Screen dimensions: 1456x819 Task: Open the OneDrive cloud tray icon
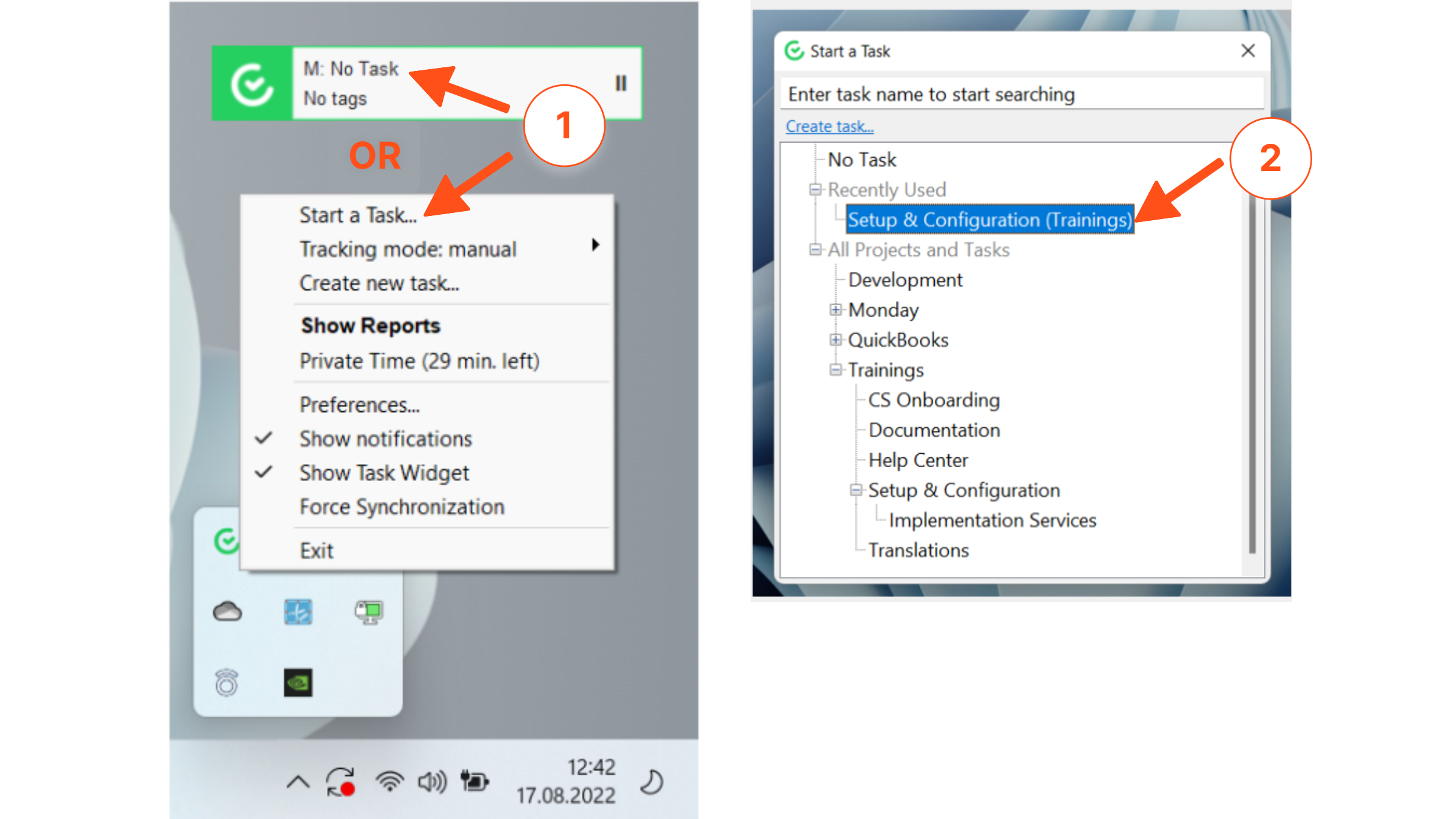tap(227, 612)
